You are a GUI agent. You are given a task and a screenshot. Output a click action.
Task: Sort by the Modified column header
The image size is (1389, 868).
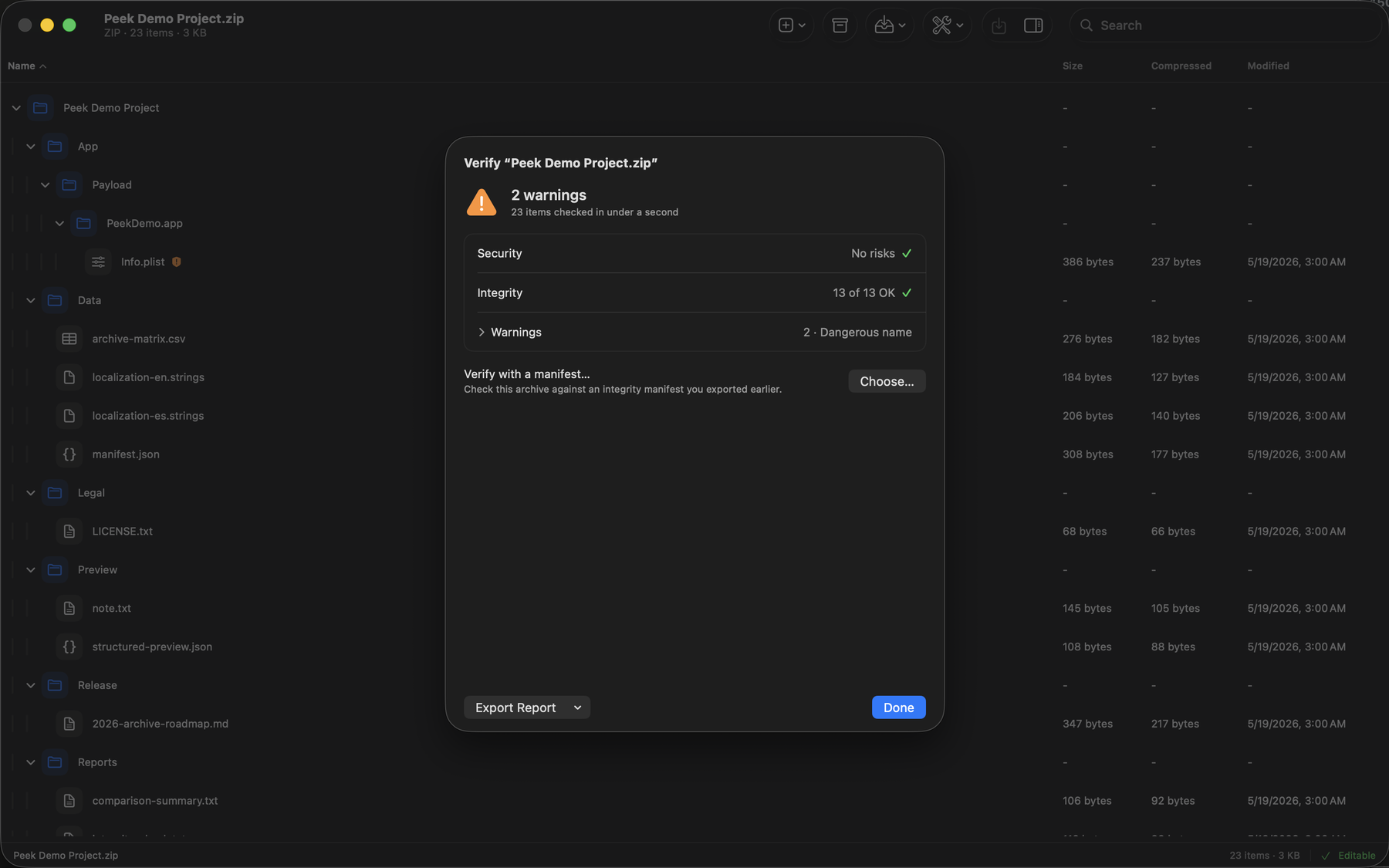[x=1268, y=66]
